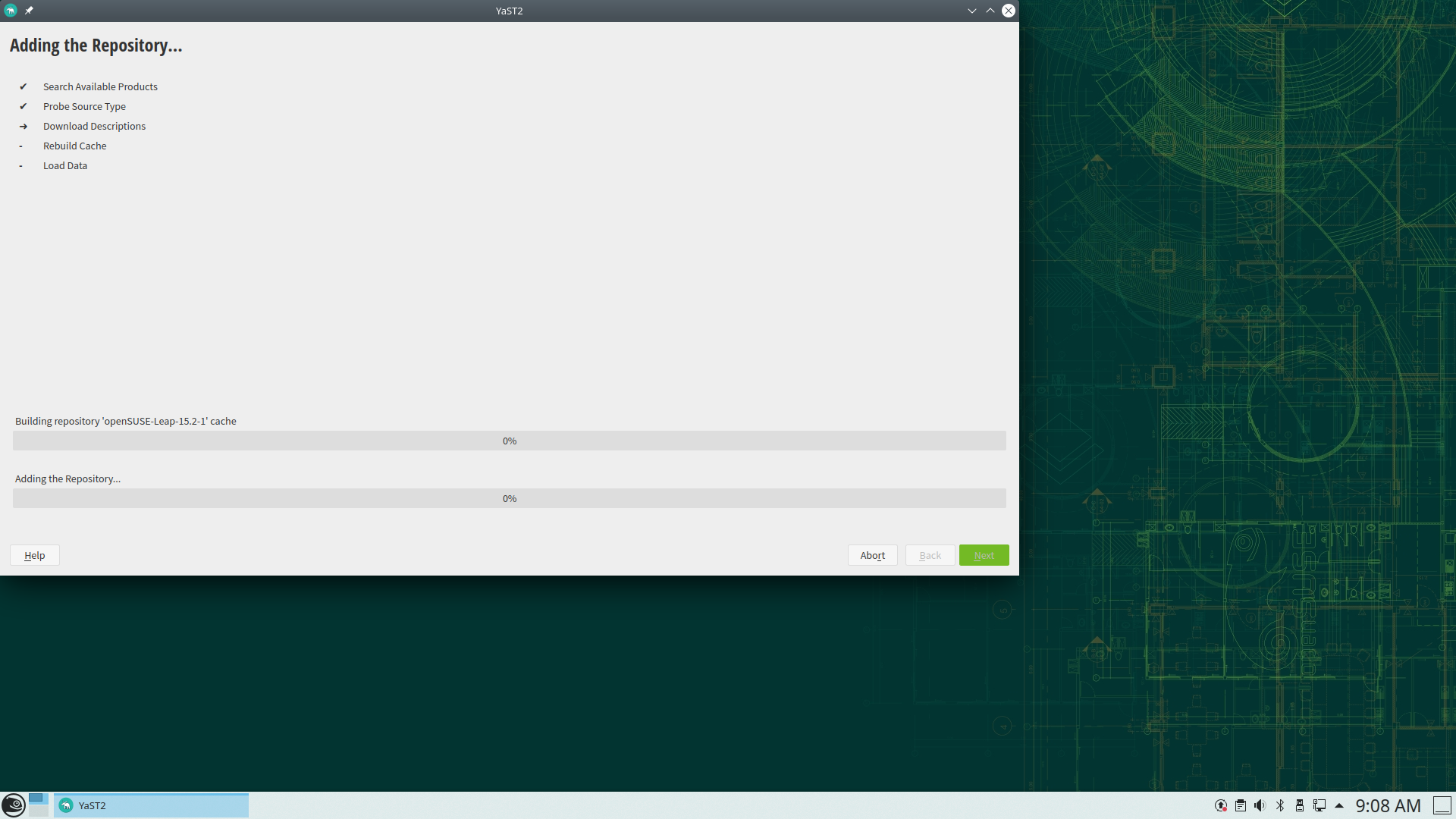Image resolution: width=1456 pixels, height=819 pixels.
Task: Expand hidden system tray icons
Action: pyautogui.click(x=1339, y=805)
